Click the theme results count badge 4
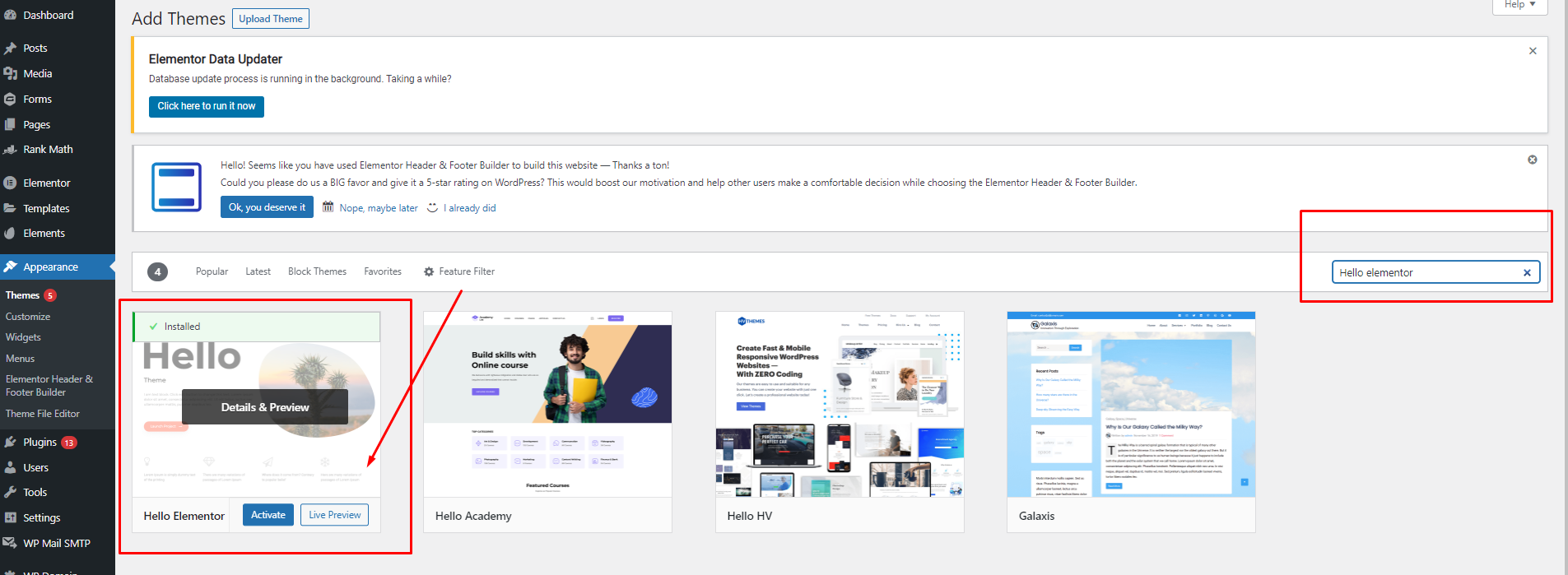The image size is (1568, 575). click(157, 271)
